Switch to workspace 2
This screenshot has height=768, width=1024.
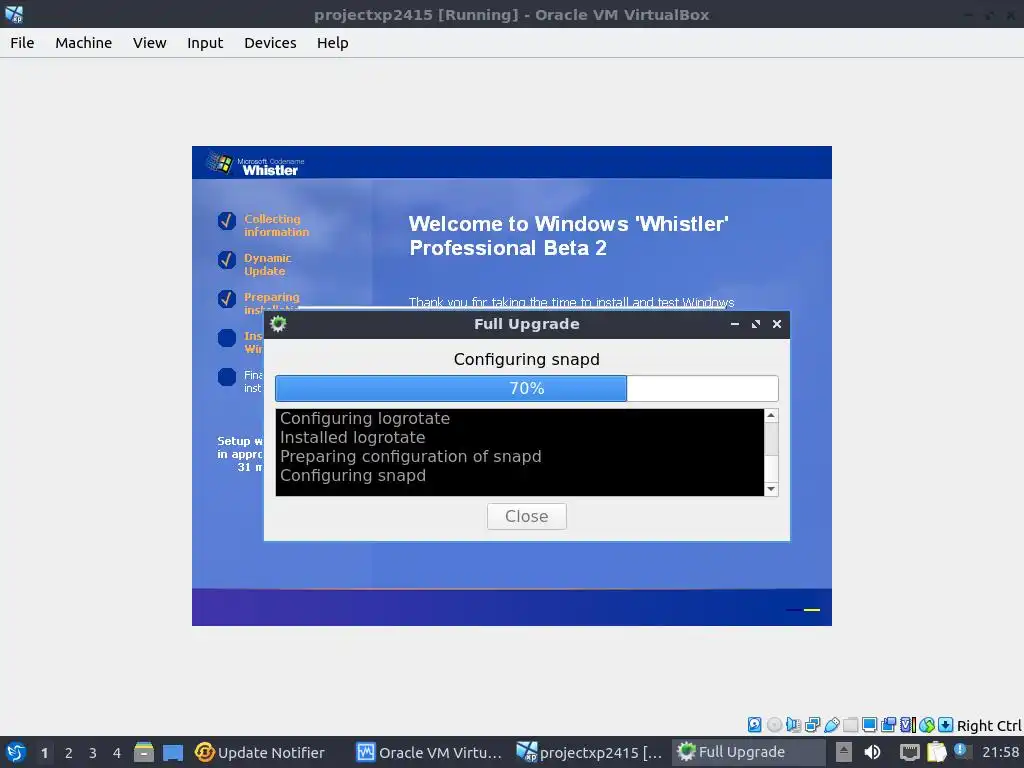69,753
